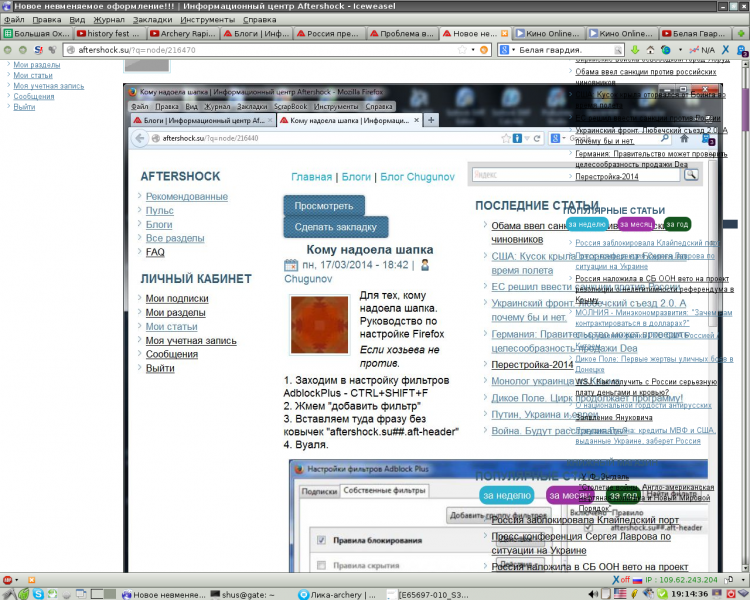Click the author avatar thumbnail image
Viewport: 750px width, 600px height.
coord(319,324)
